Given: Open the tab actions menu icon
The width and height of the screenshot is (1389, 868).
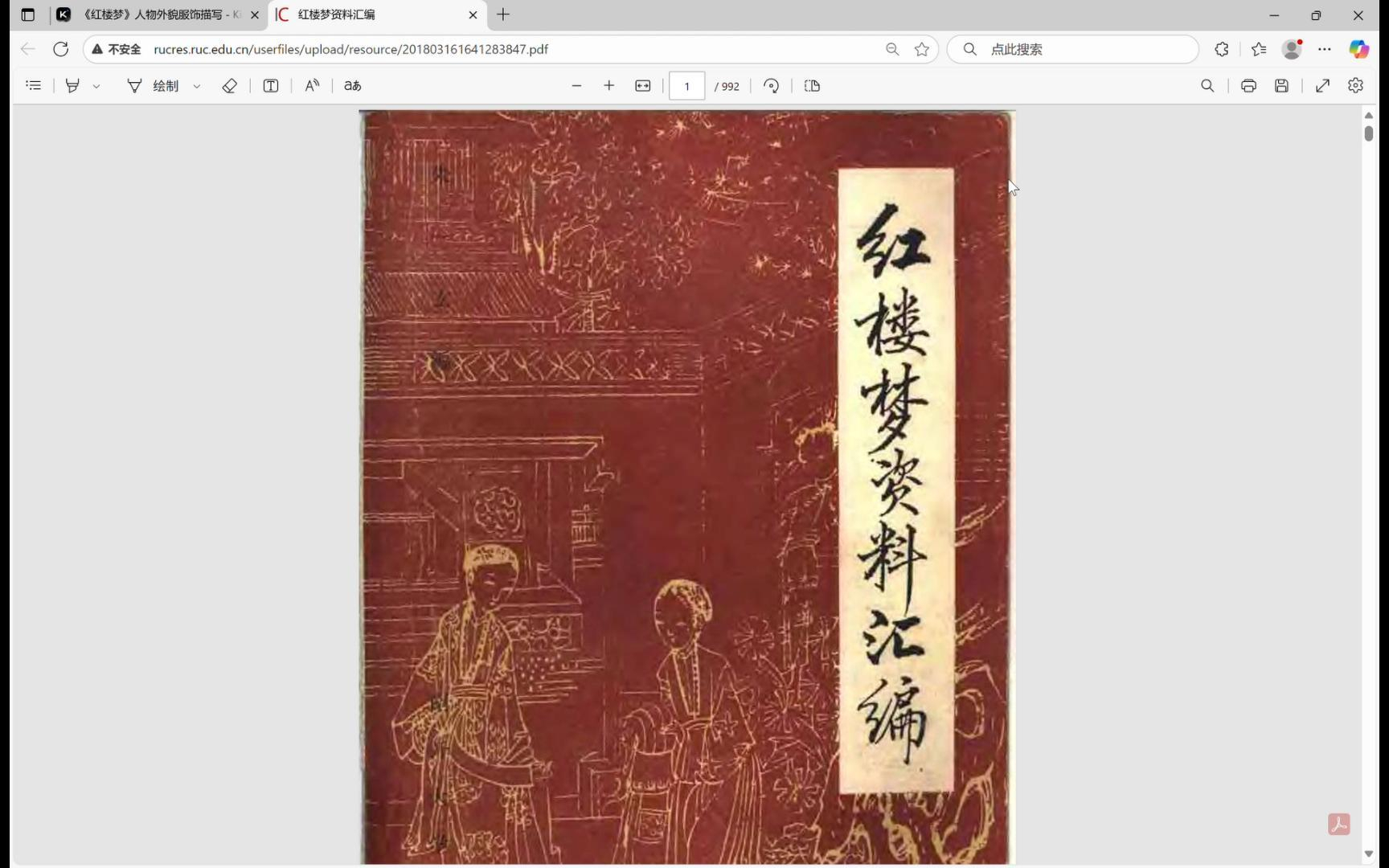Looking at the screenshot, I should [x=28, y=14].
